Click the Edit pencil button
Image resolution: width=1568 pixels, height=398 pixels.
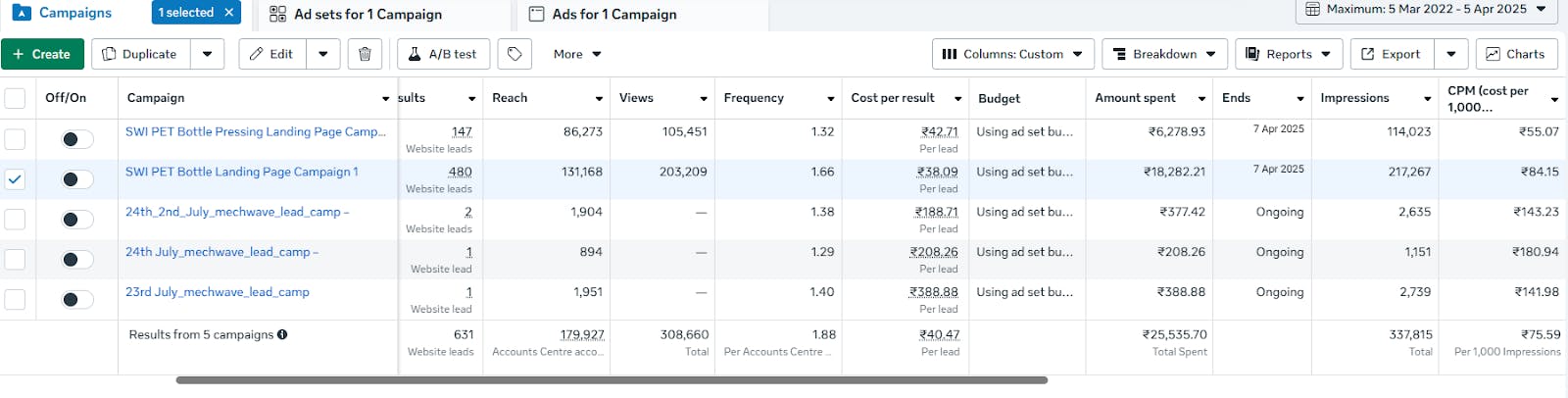click(x=272, y=54)
